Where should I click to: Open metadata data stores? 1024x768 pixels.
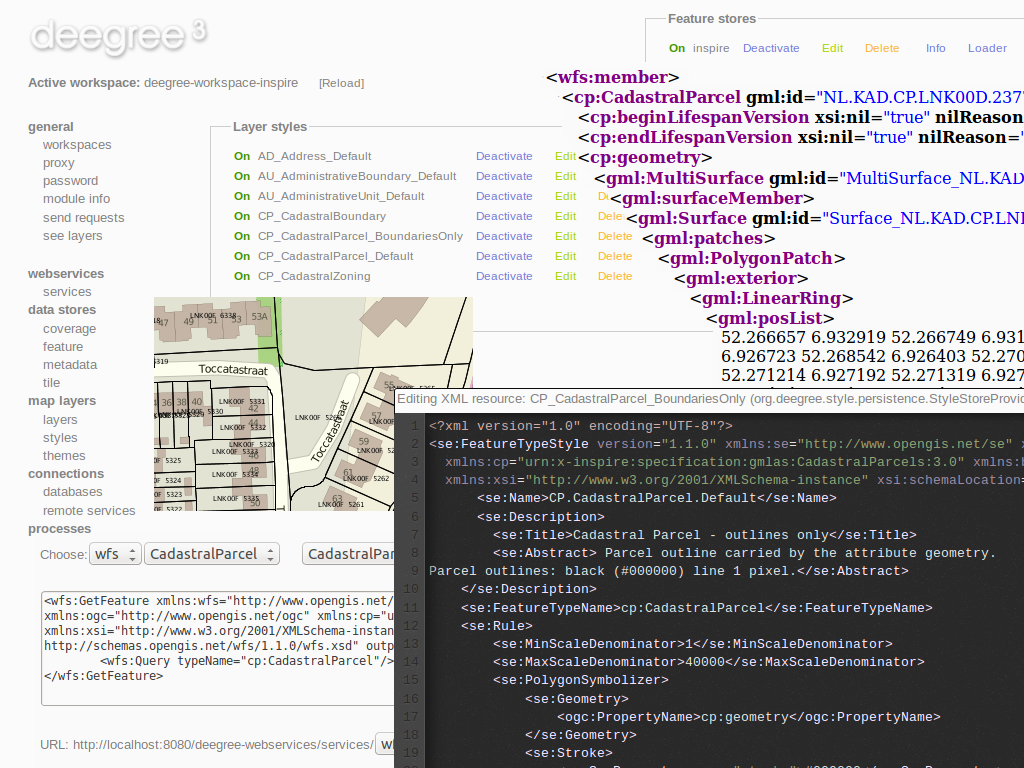click(x=70, y=365)
